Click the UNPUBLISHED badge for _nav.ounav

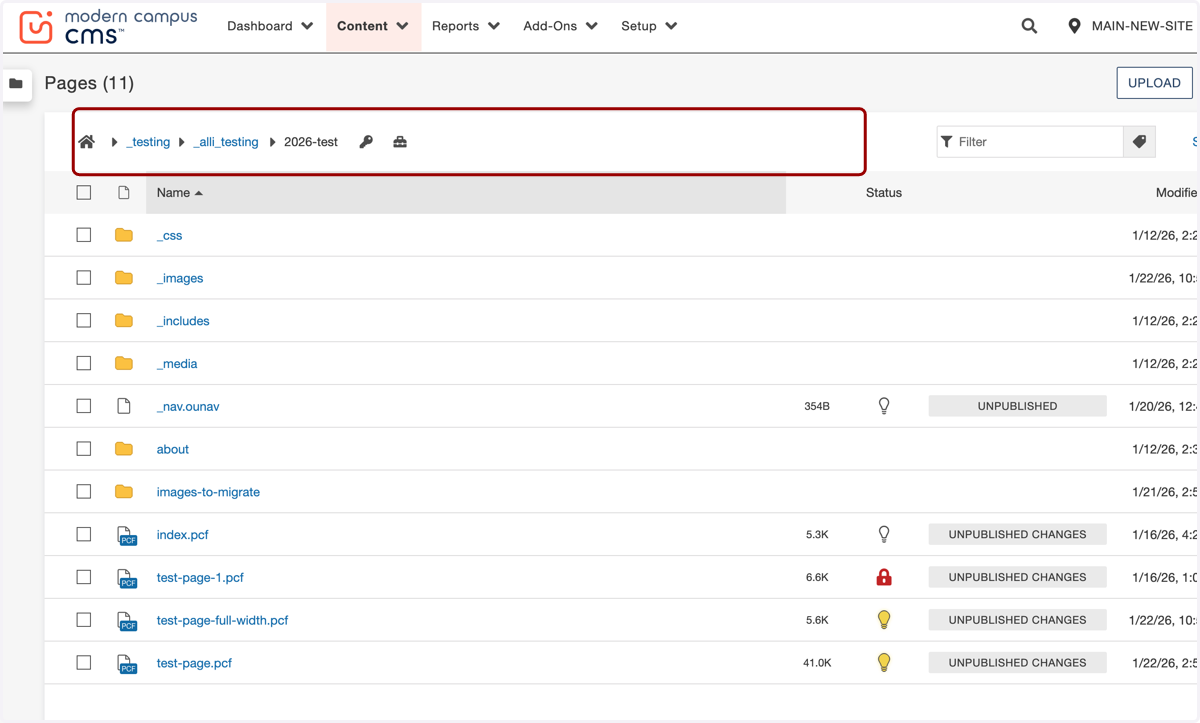point(1017,406)
